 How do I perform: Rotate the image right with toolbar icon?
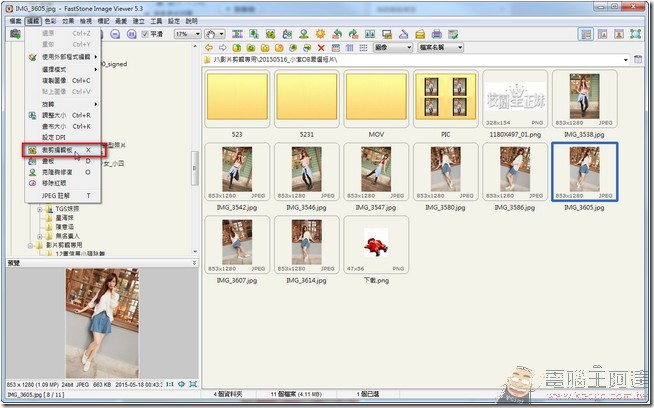354,34
